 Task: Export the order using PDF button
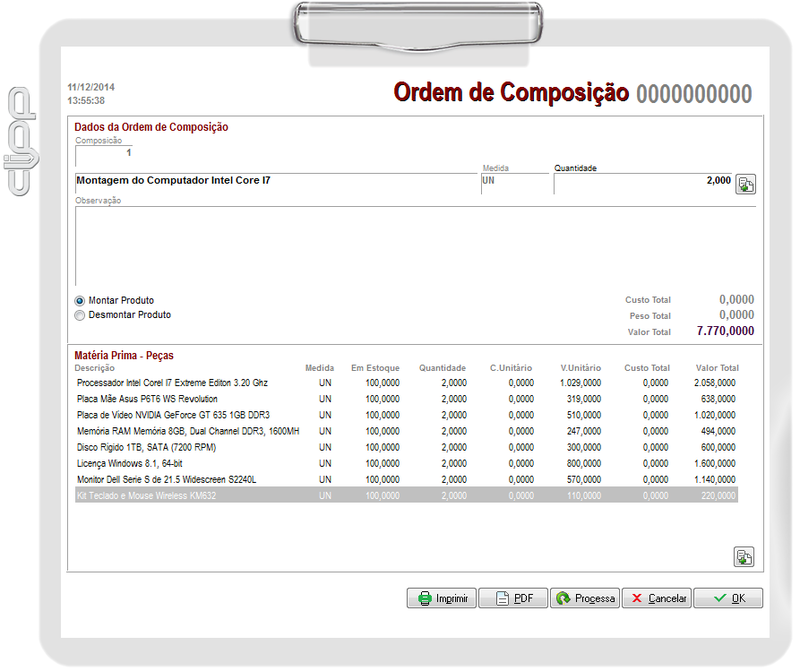pyautogui.click(x=513, y=598)
